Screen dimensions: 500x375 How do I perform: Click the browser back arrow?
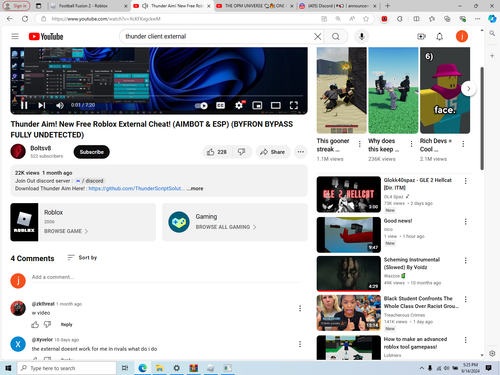(10, 19)
